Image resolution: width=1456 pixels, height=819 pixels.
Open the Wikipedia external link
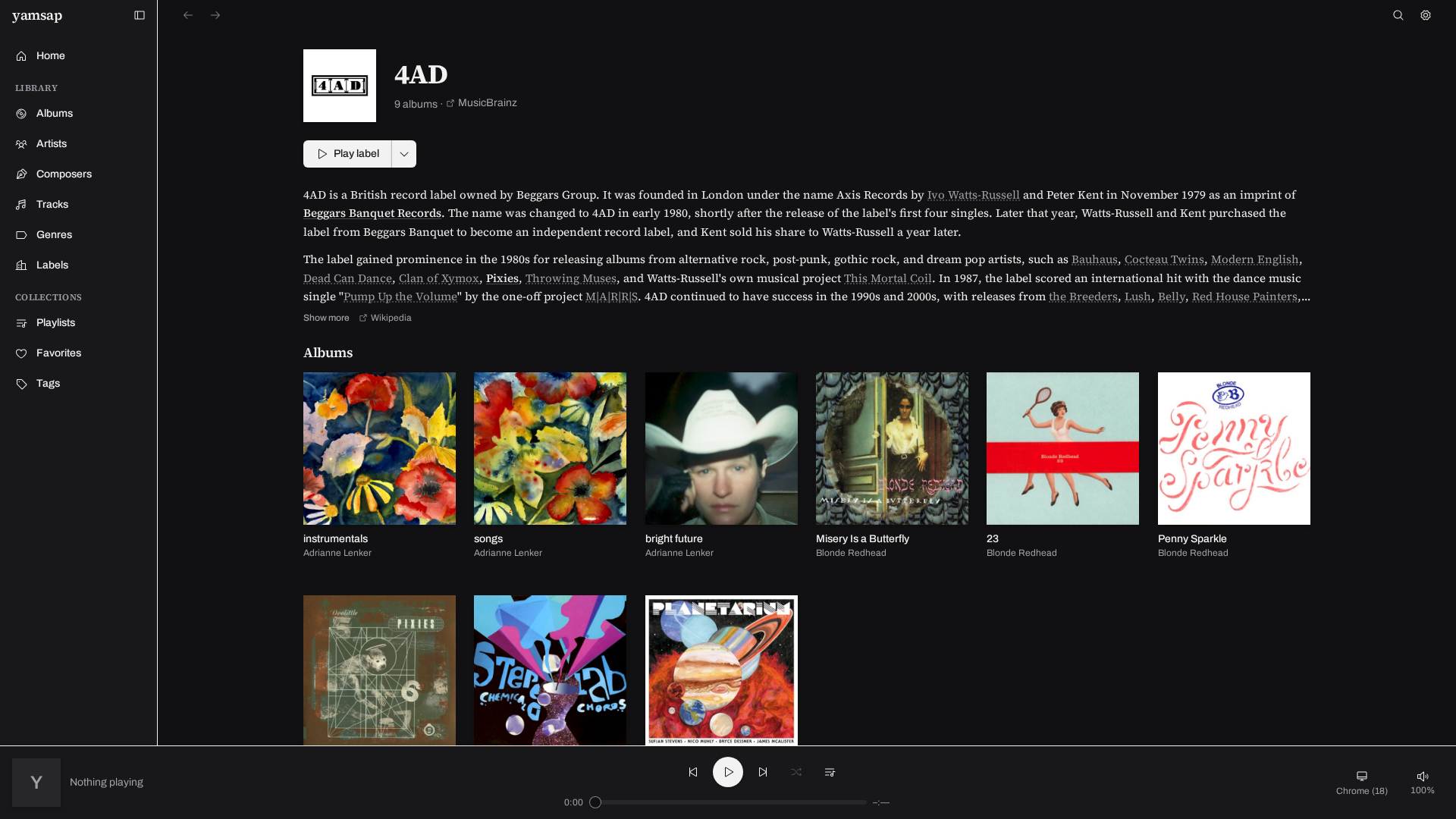(x=385, y=318)
